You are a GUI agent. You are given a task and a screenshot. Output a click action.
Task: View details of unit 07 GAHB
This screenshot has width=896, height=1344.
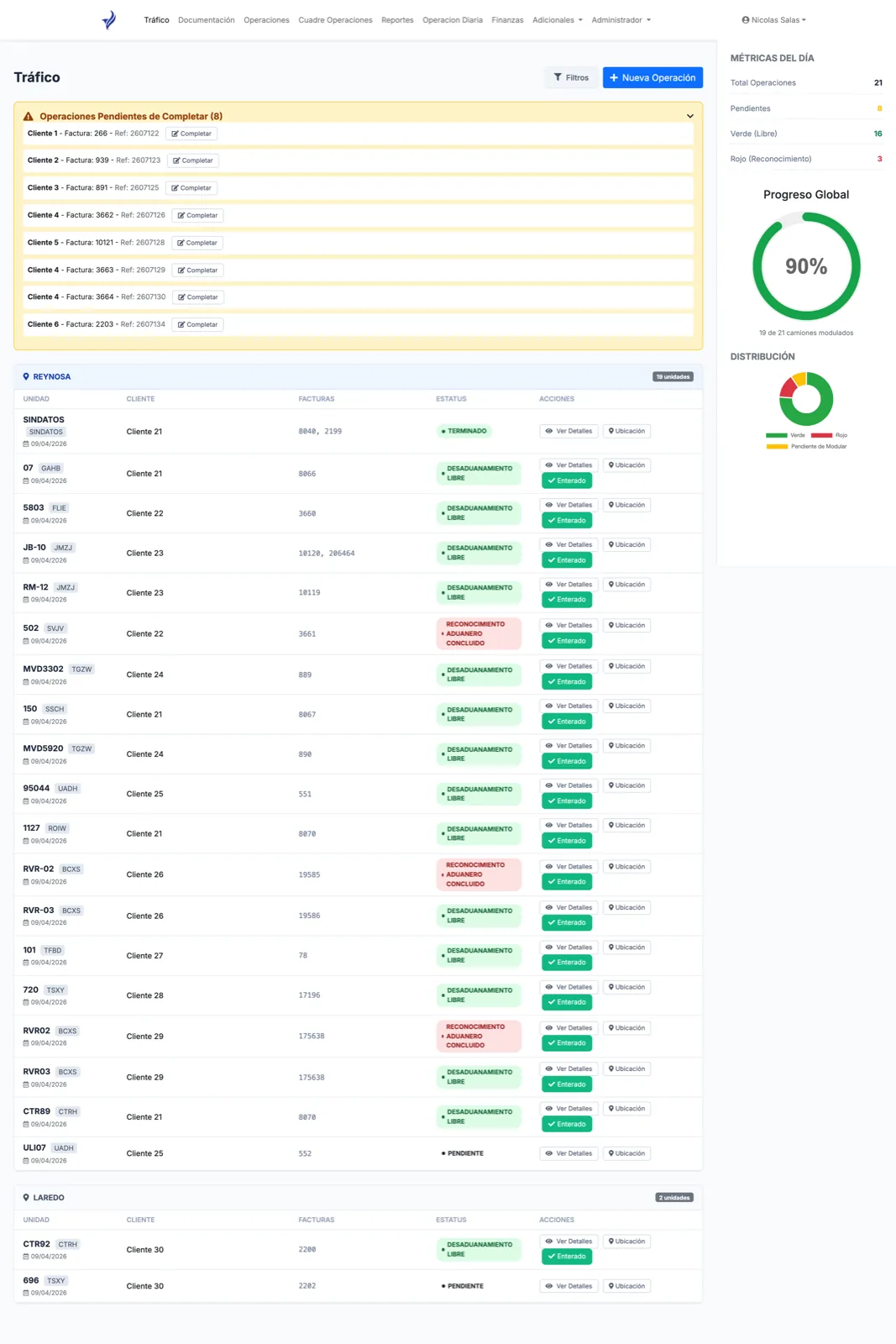click(x=569, y=465)
